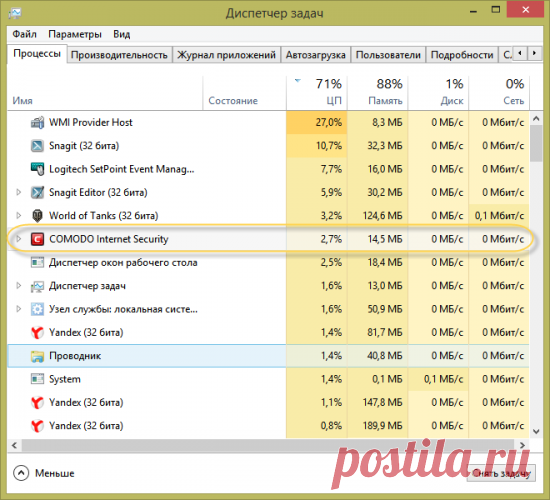Open the Автозагрузка tab
Screen dimensions: 550x500
pyautogui.click(x=315, y=55)
